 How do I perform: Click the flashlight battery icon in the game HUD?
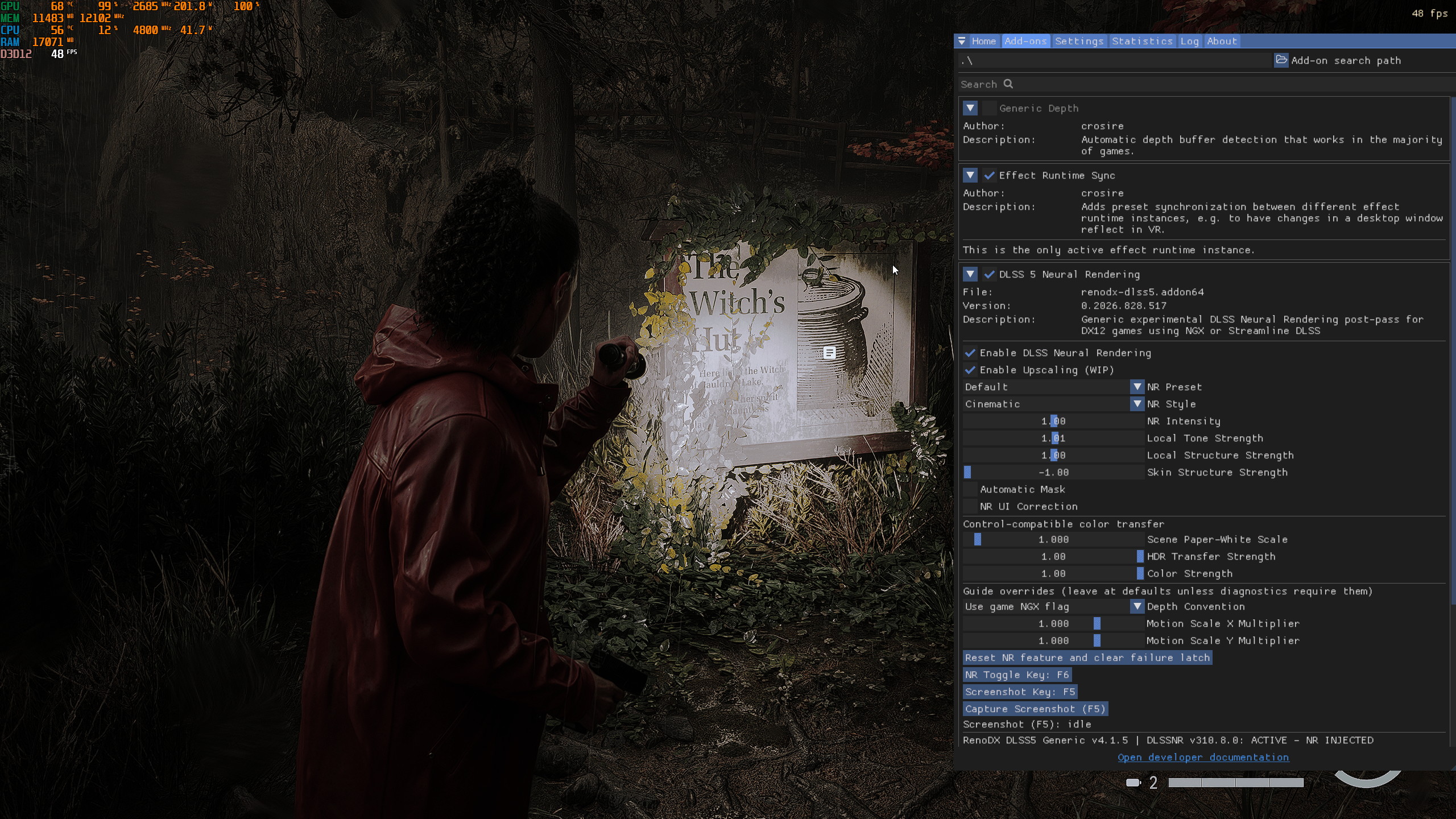coord(1133,783)
